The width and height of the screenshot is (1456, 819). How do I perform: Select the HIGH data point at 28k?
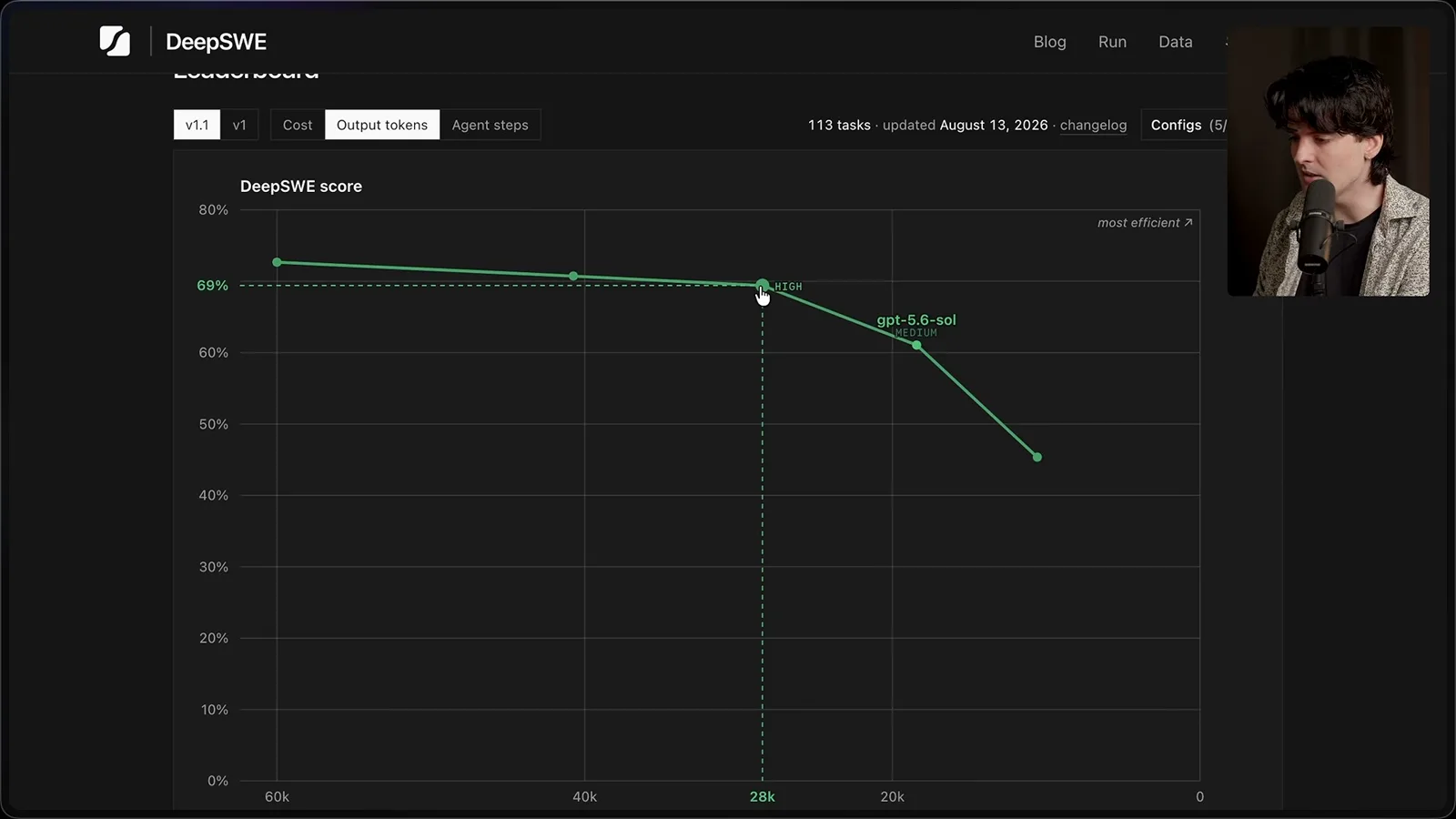pos(763,285)
